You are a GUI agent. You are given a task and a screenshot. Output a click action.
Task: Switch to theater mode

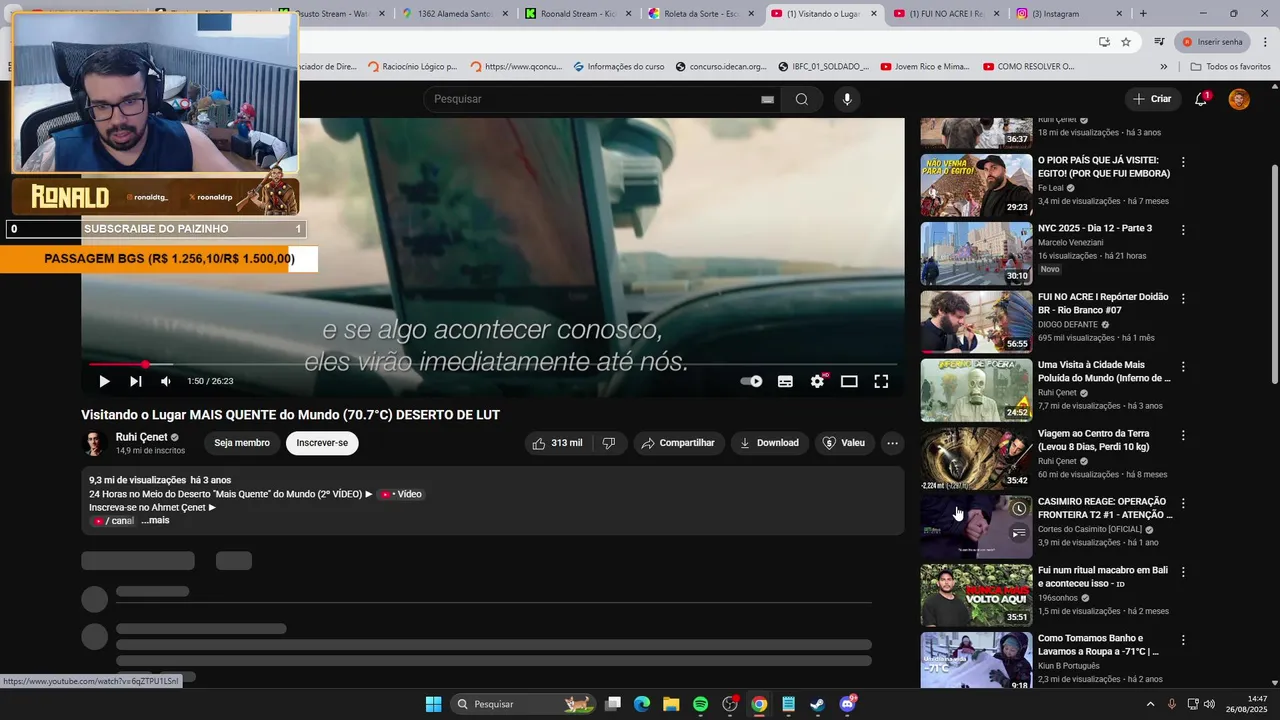pos(849,381)
